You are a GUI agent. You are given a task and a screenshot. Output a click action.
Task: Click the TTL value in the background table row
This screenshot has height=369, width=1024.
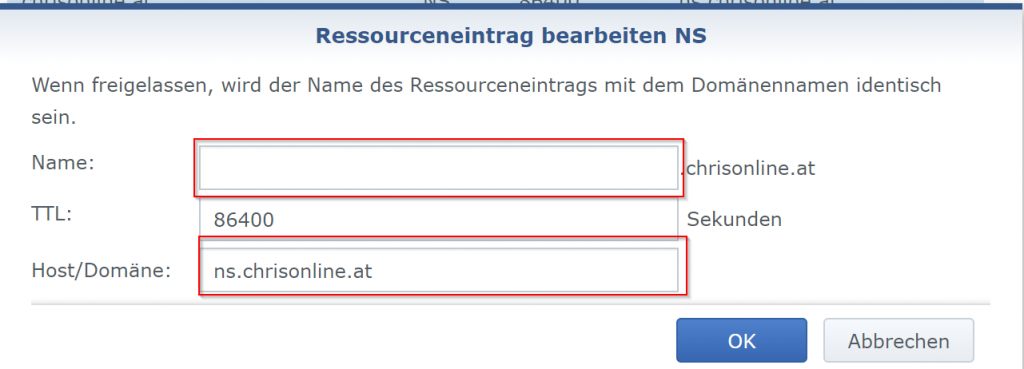(x=549, y=3)
